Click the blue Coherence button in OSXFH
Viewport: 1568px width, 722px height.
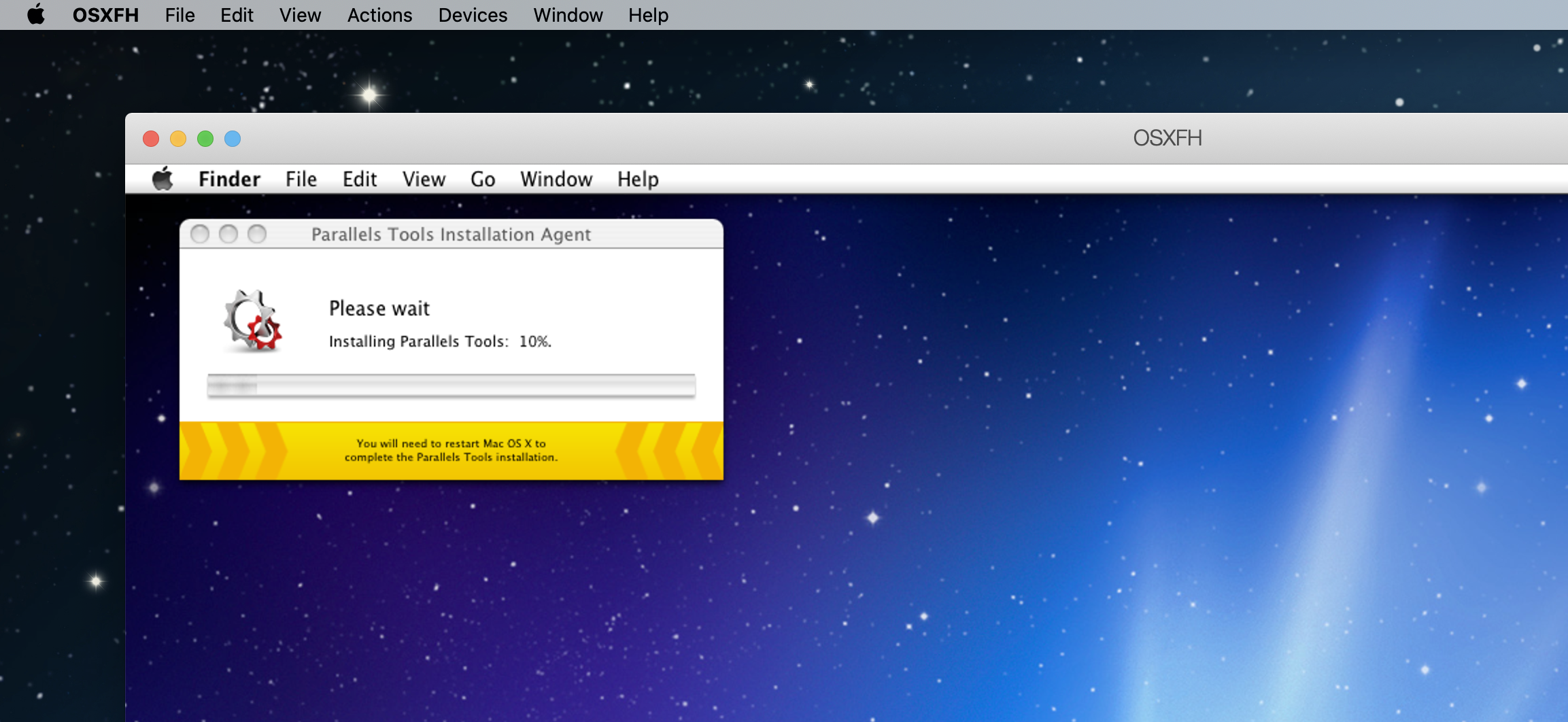point(233,139)
